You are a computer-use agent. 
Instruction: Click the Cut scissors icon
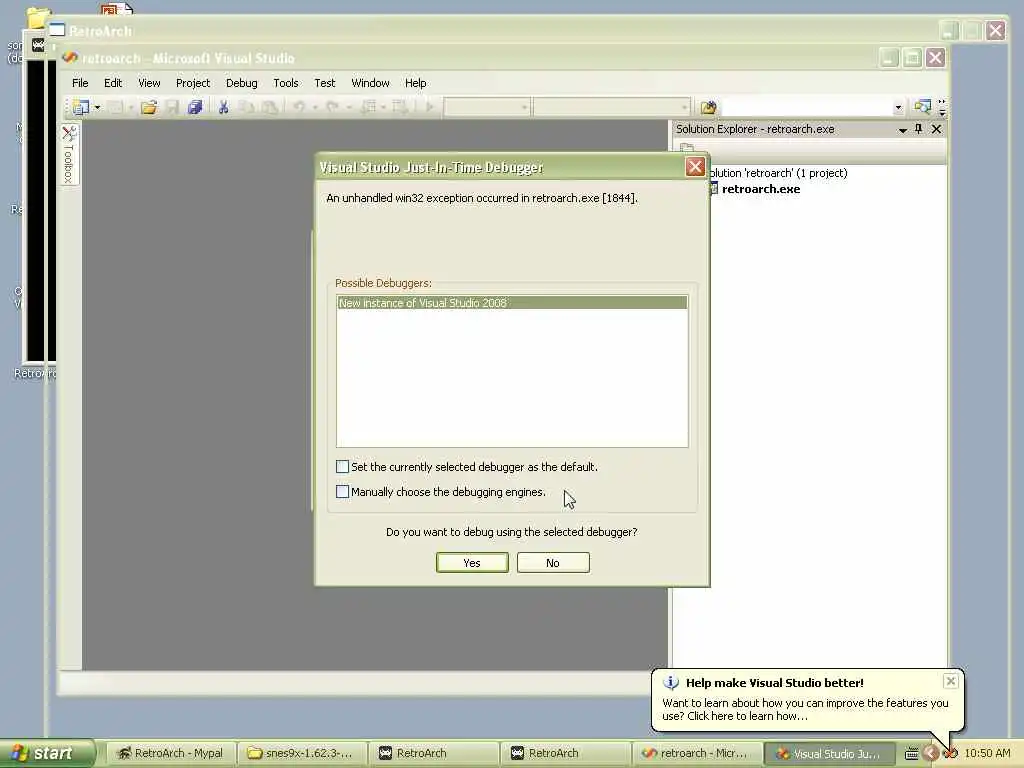(223, 106)
